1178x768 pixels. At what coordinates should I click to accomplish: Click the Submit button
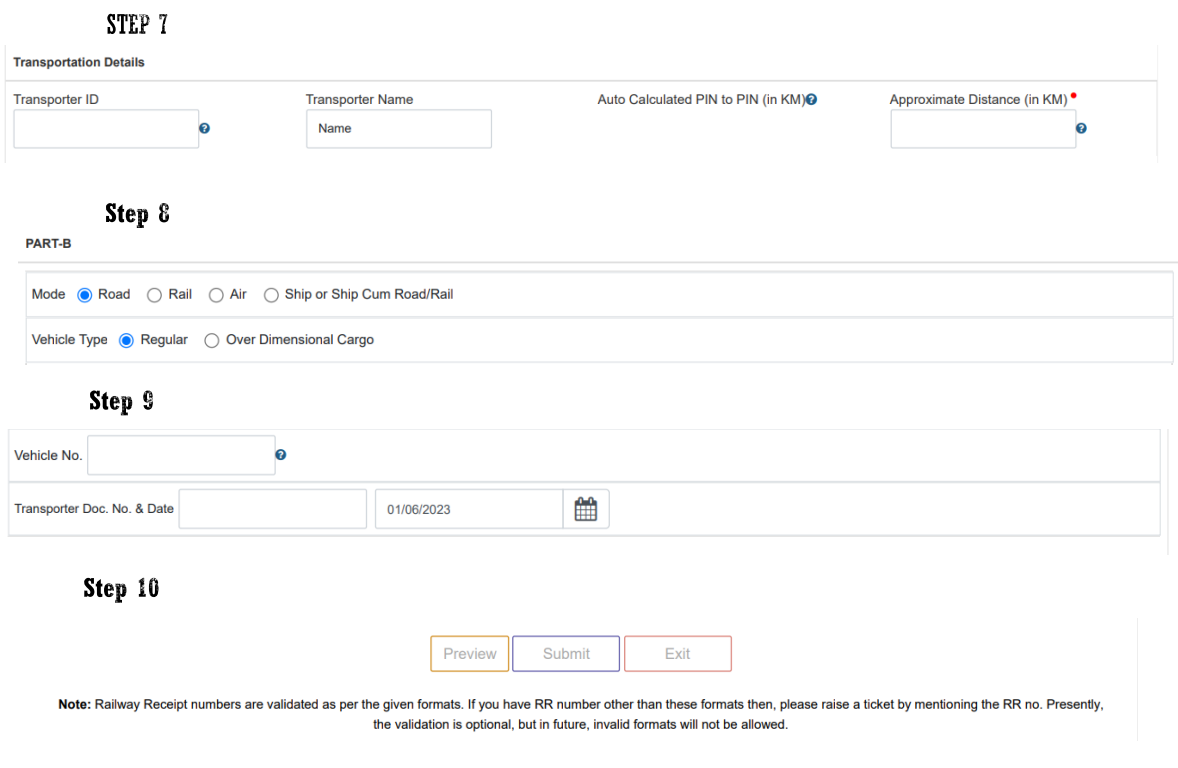pyautogui.click(x=566, y=654)
